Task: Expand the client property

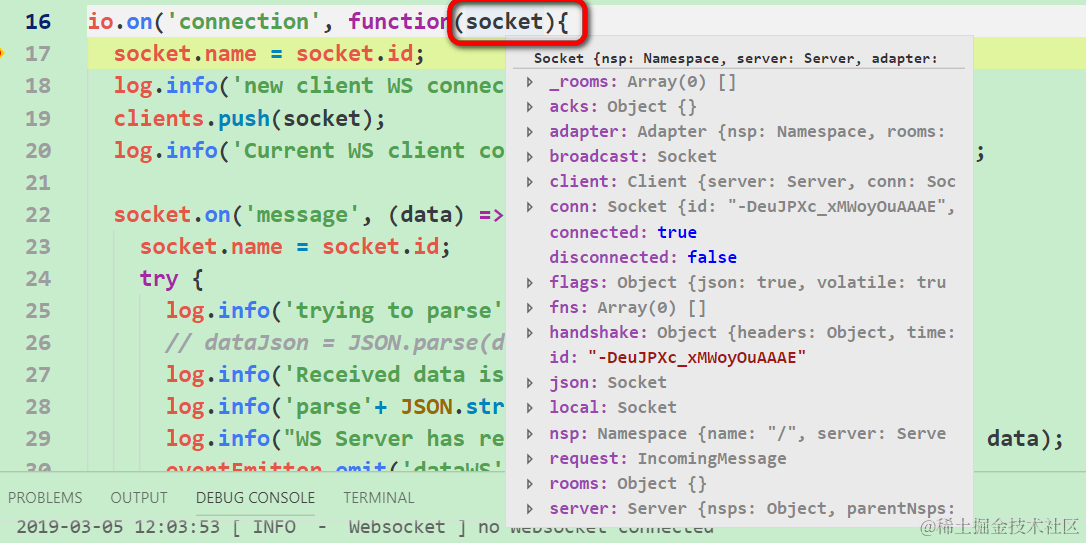Action: (x=530, y=181)
